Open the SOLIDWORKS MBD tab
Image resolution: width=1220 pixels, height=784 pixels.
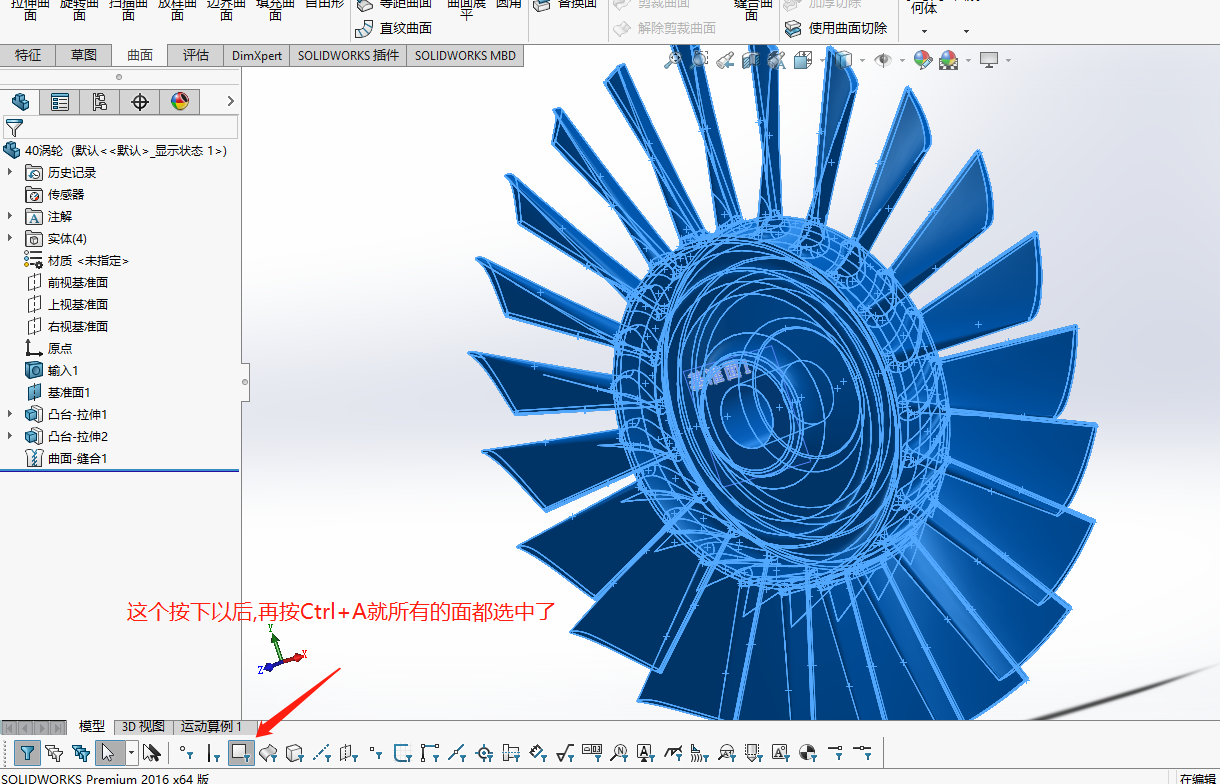point(465,55)
